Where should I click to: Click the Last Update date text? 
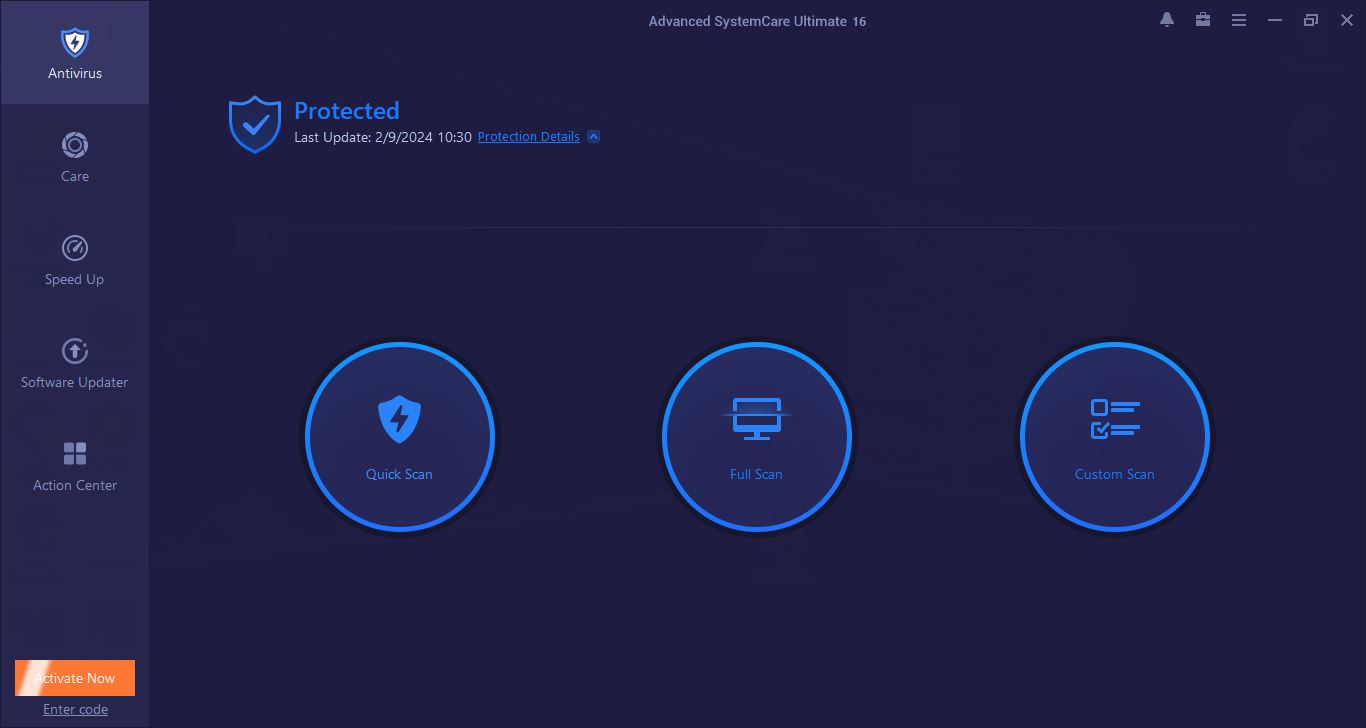point(383,137)
